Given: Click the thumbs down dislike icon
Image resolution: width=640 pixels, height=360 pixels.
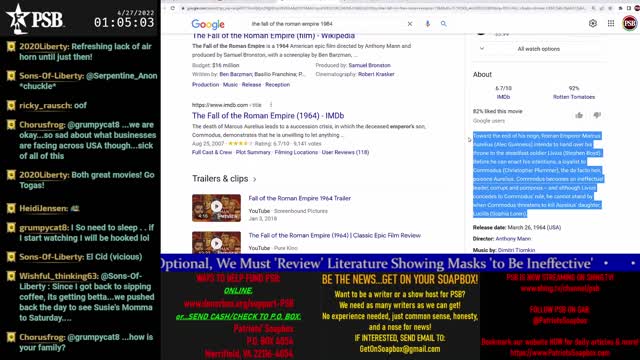Looking at the screenshot, I should click(x=597, y=116).
